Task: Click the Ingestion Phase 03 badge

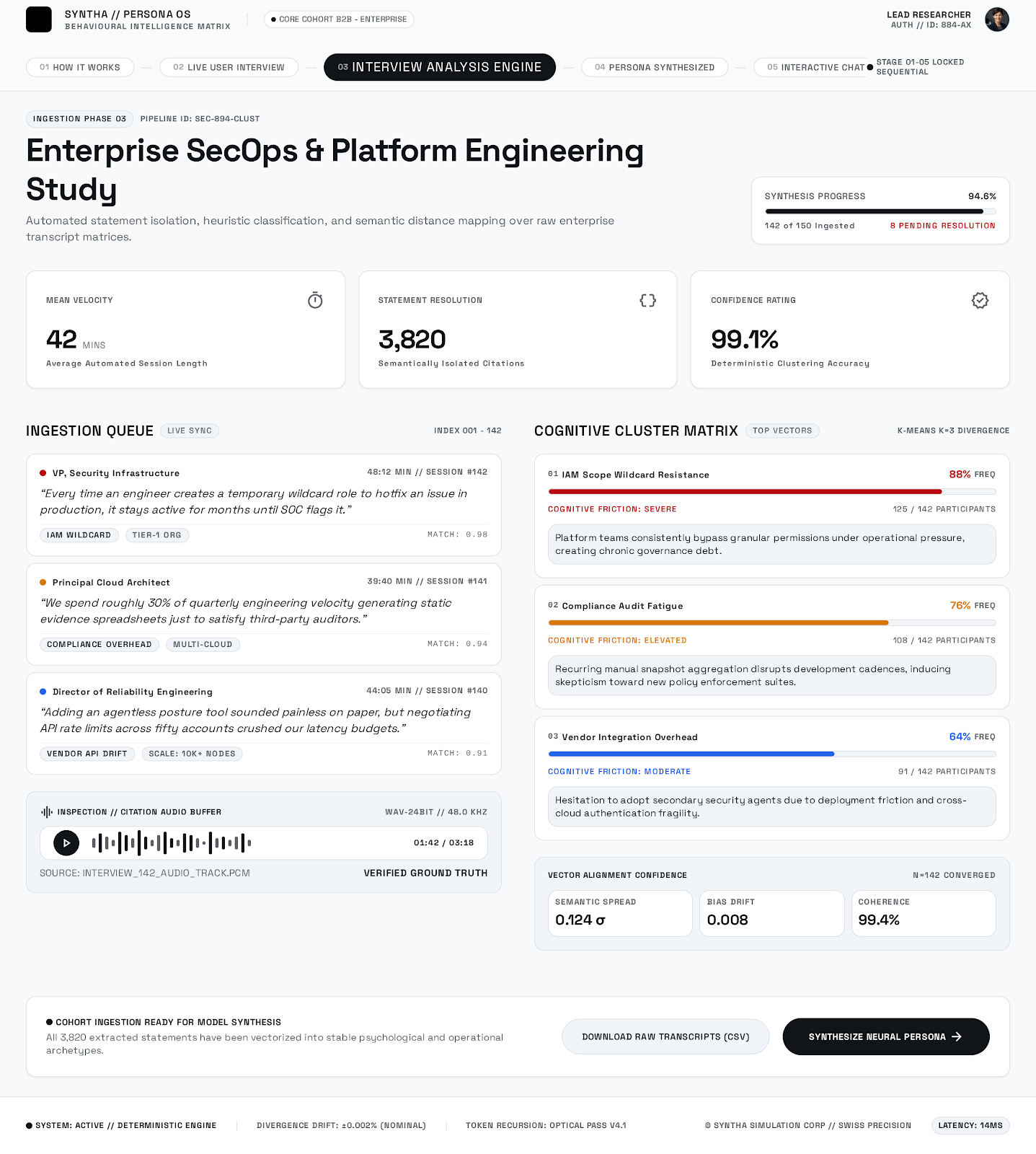Action: coord(79,119)
